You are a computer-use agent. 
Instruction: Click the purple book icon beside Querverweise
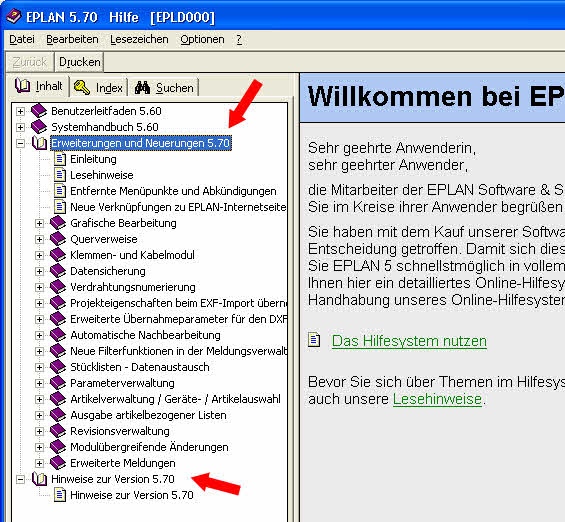point(58,239)
